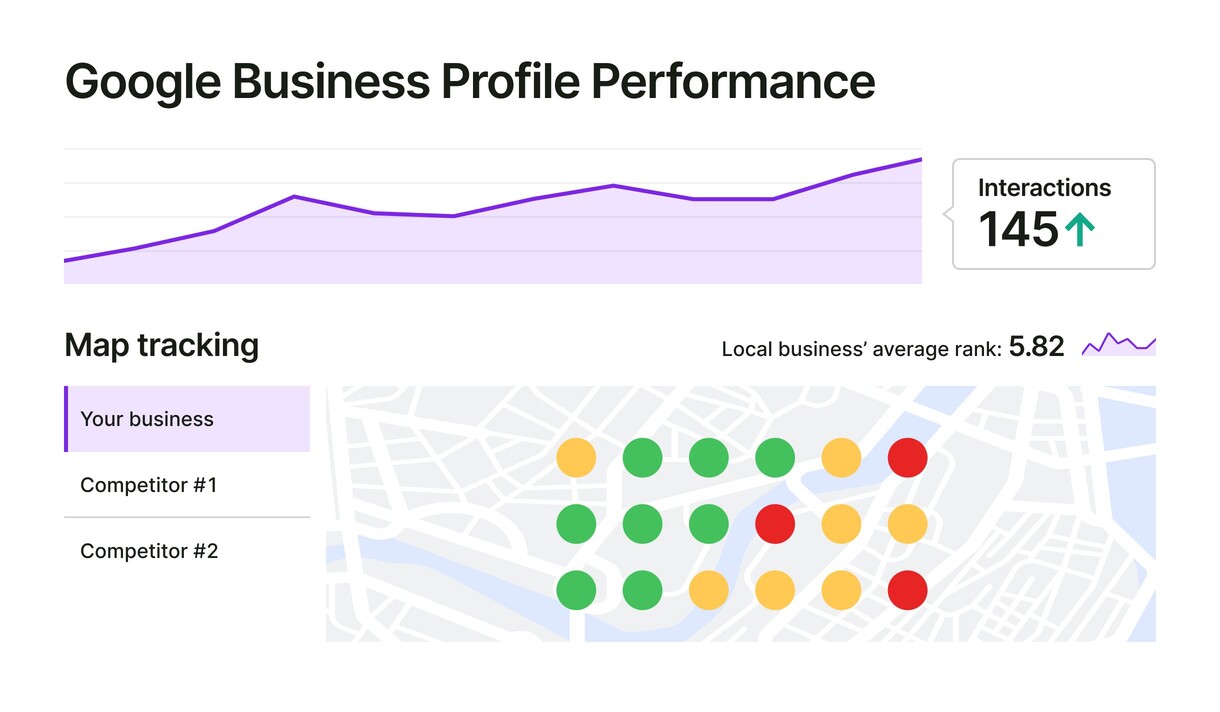Click the third yellow dot in bottom row

tap(841, 590)
